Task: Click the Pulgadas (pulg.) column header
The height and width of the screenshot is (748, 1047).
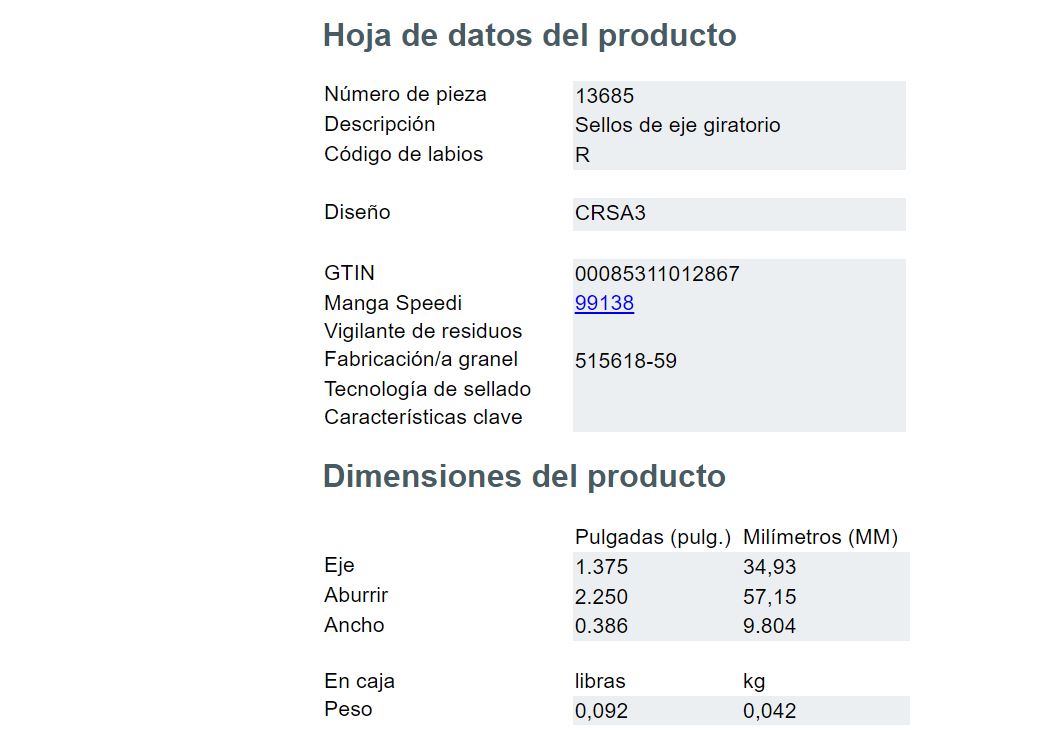Action: [653, 537]
